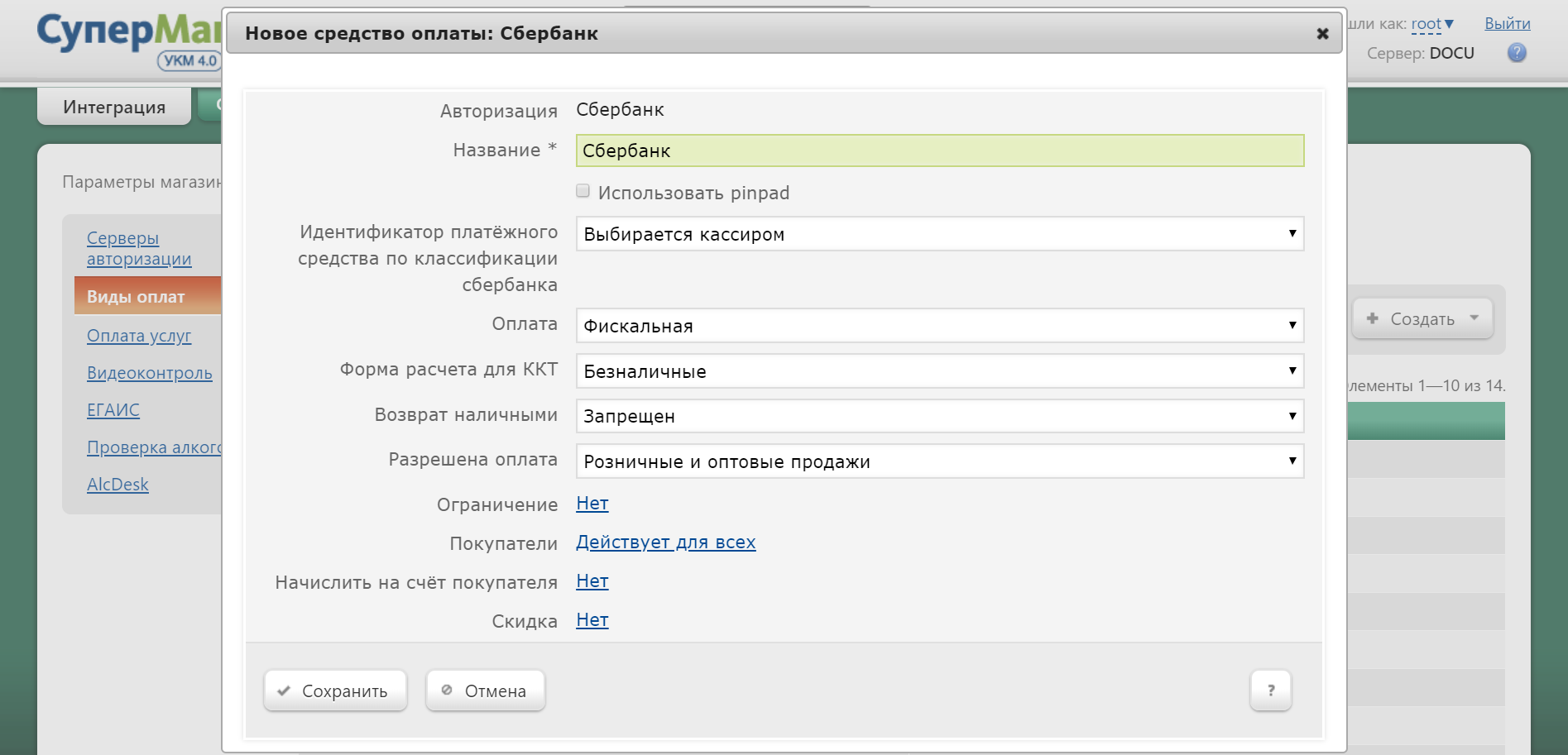The width and height of the screenshot is (1568, 755).
Task: Click the Скидка Нет link
Action: click(x=592, y=620)
